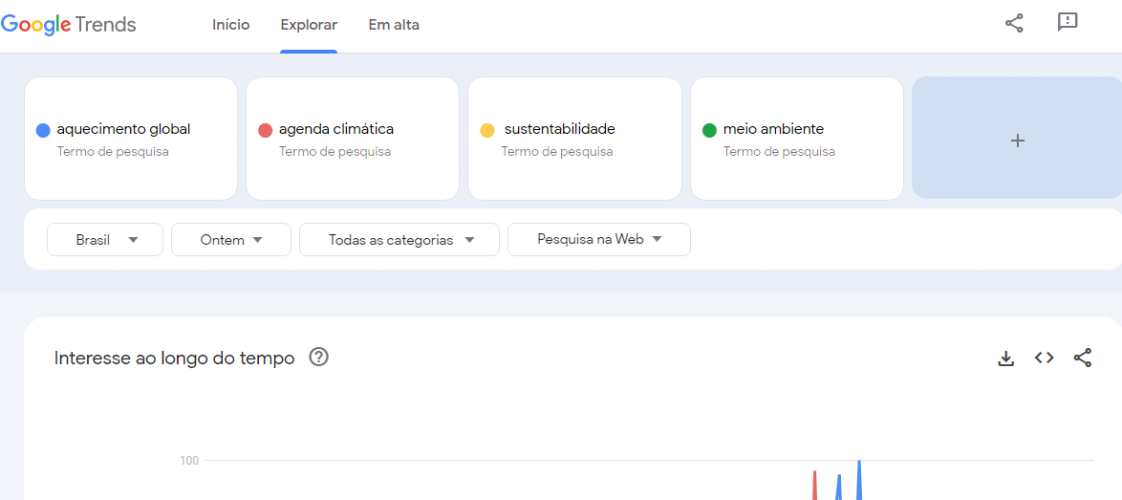The image size is (1122, 500).
Task: Expand the Ontem time range dropdown
Action: [231, 240]
